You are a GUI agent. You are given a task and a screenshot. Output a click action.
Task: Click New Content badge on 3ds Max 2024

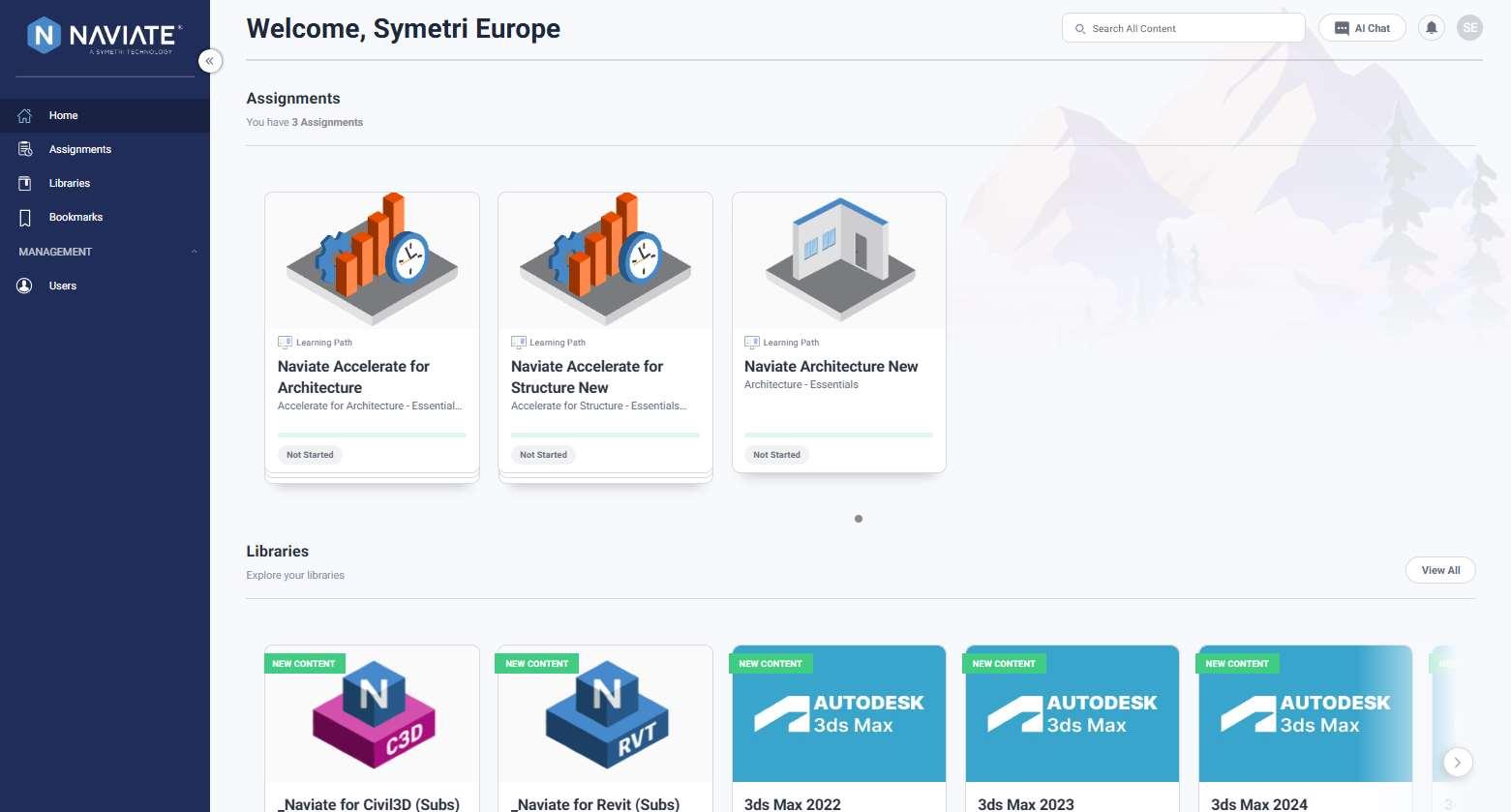click(1237, 664)
